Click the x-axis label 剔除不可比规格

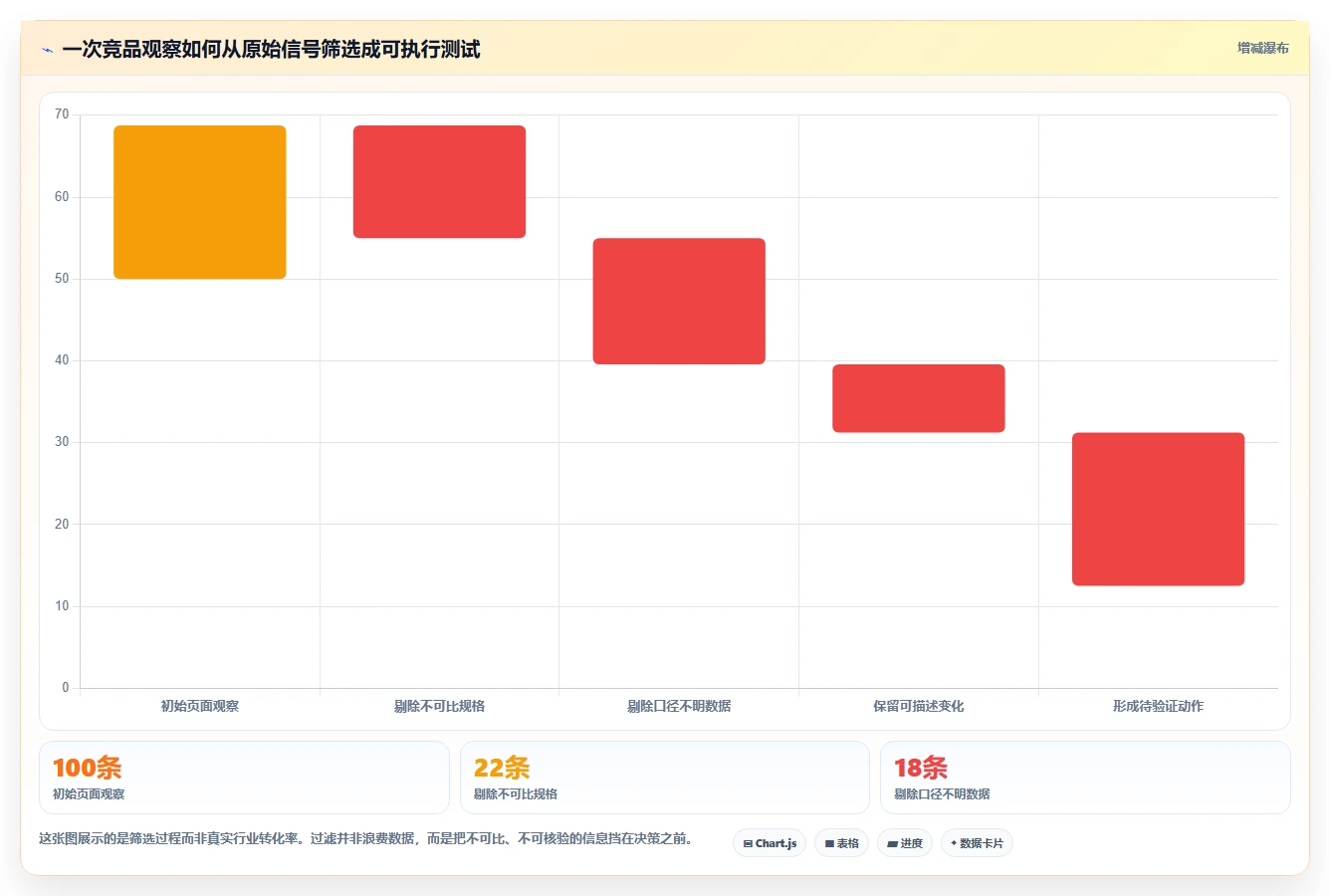(439, 706)
